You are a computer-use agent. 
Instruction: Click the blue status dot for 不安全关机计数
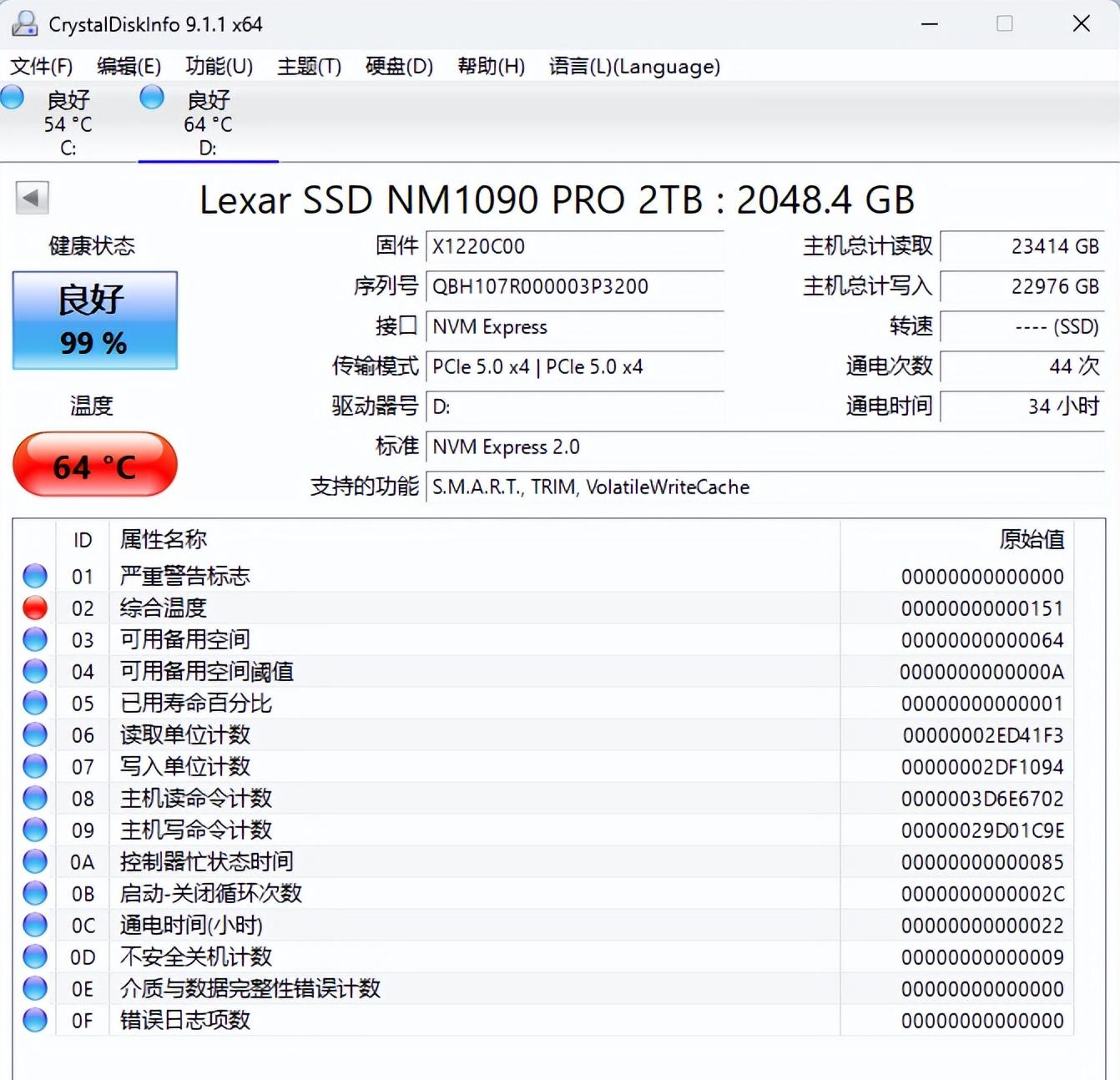pyautogui.click(x=35, y=956)
